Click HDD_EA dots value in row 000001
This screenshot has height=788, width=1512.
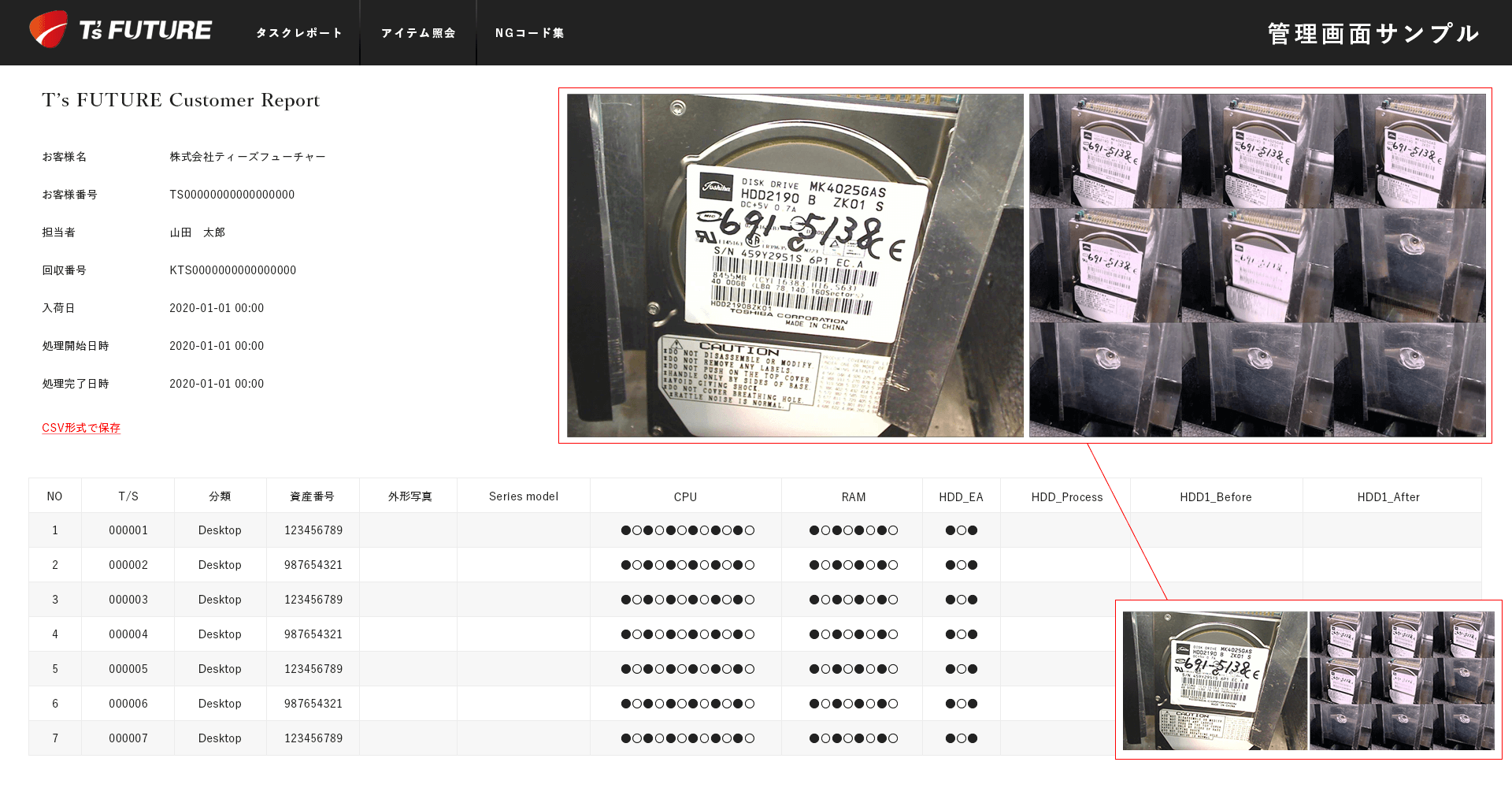962,530
